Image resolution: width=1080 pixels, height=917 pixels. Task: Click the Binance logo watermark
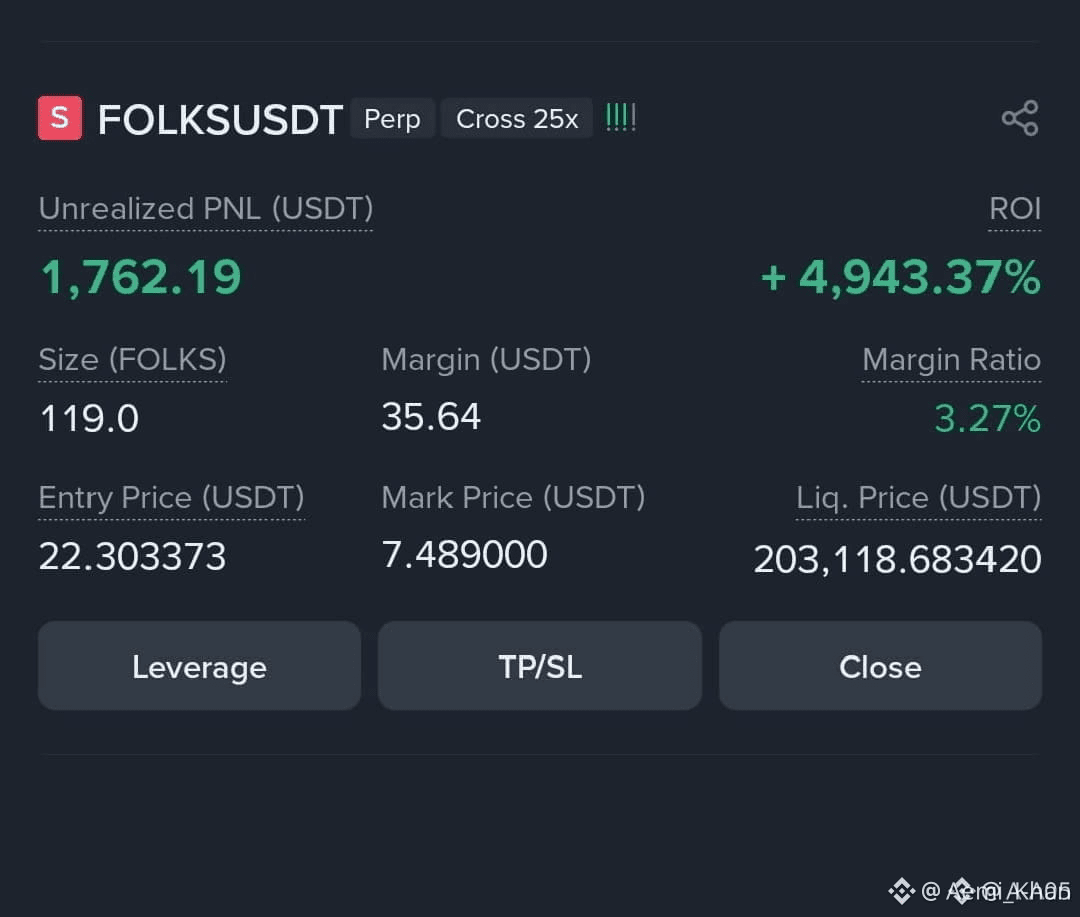(901, 891)
